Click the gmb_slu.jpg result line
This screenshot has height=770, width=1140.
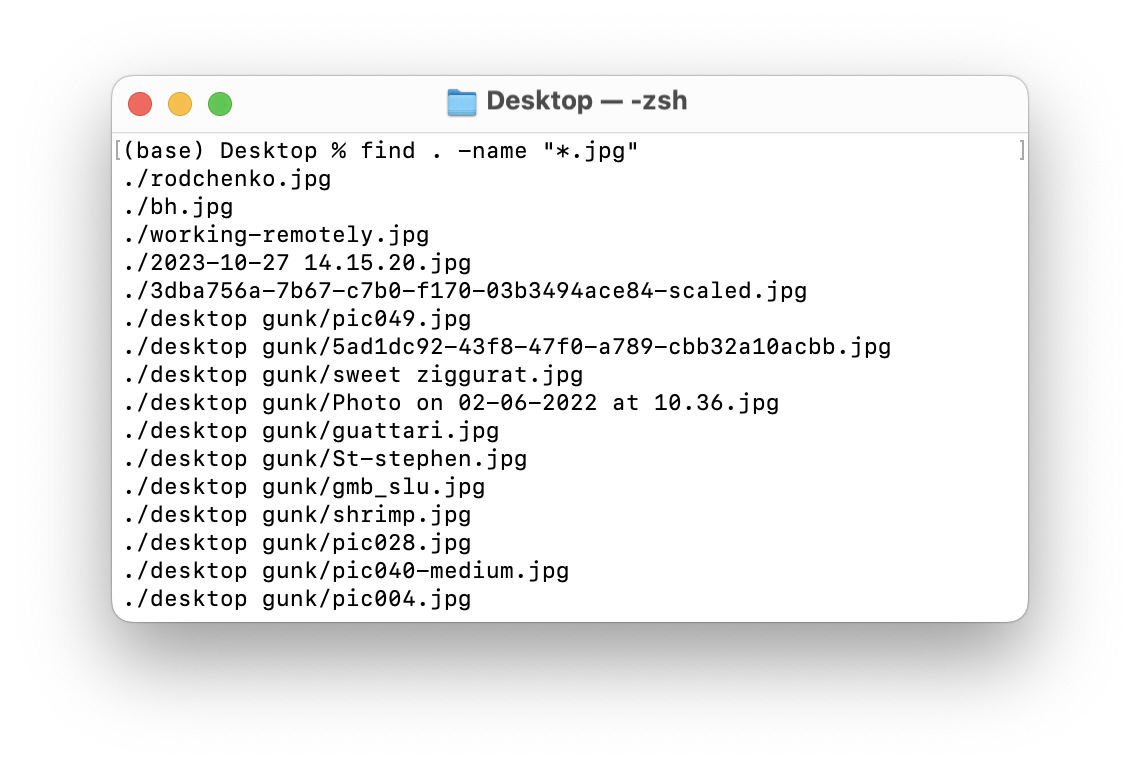point(304,486)
